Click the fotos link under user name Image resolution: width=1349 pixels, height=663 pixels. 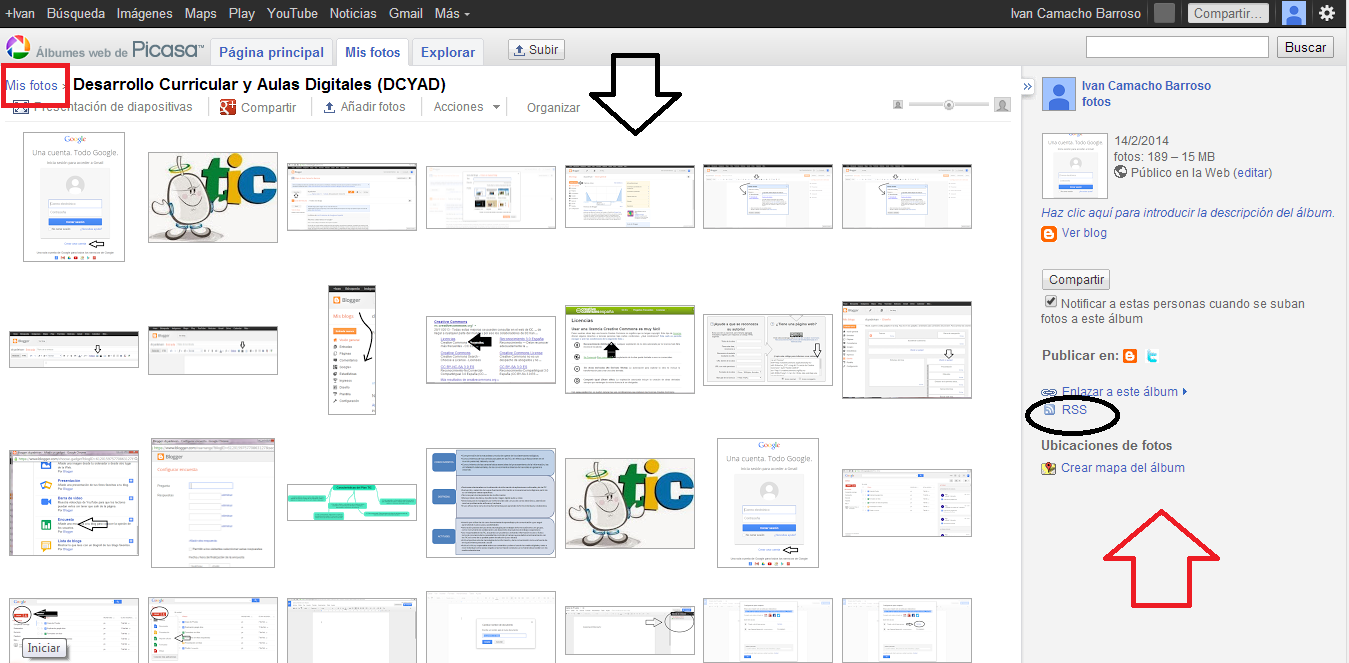[1096, 101]
